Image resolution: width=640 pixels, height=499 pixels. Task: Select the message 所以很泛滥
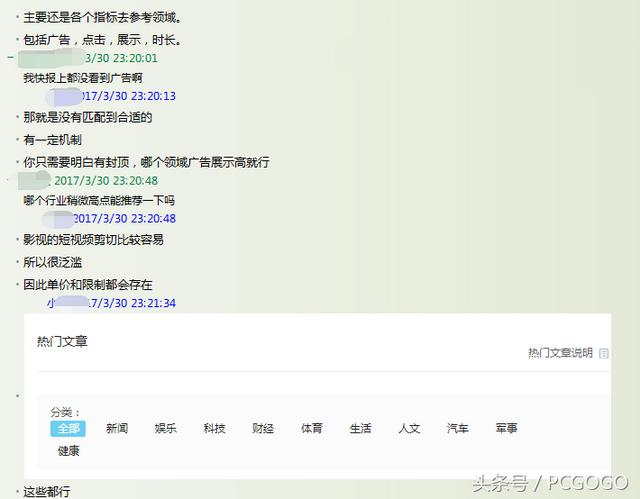(x=53, y=262)
